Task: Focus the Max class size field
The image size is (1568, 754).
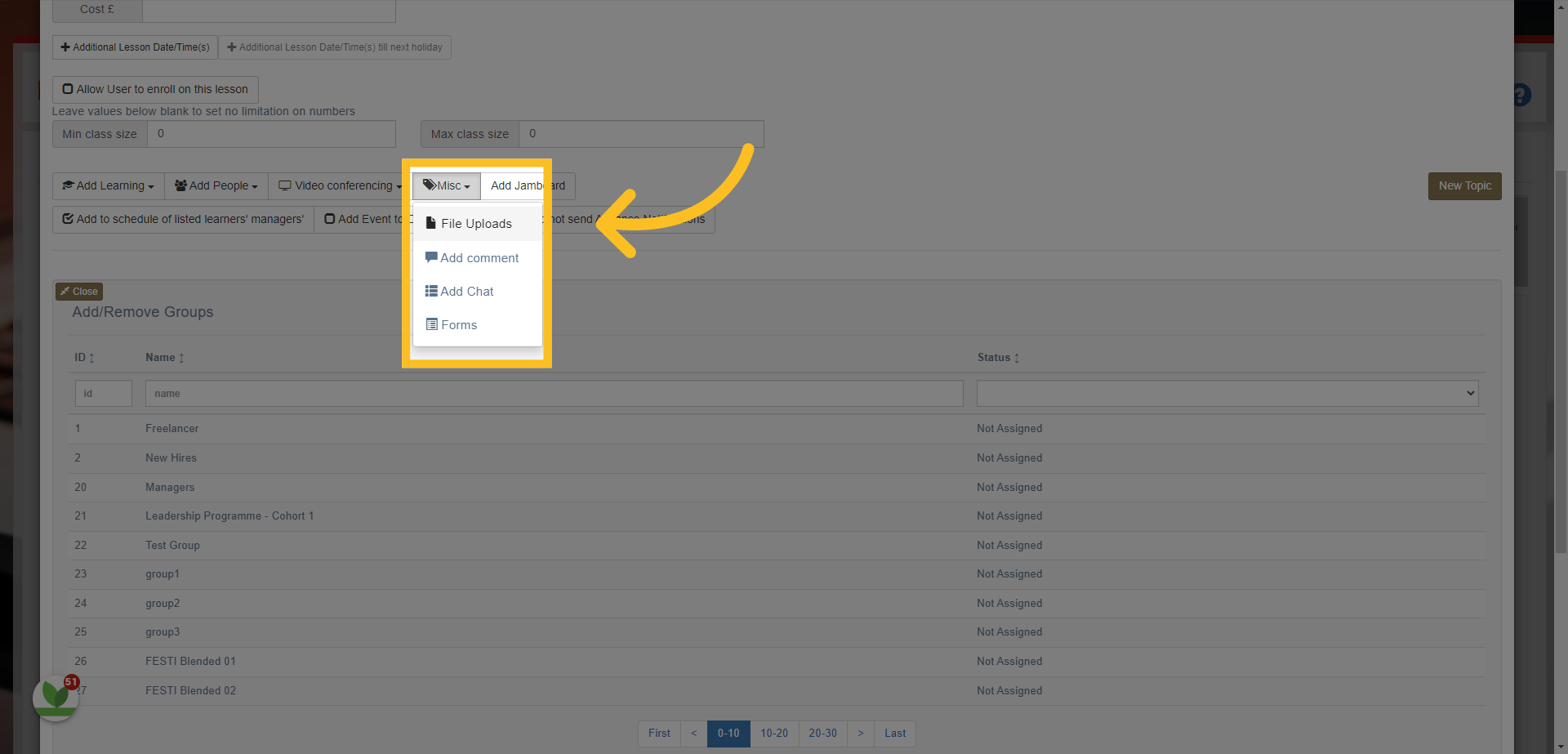Action: 641,134
